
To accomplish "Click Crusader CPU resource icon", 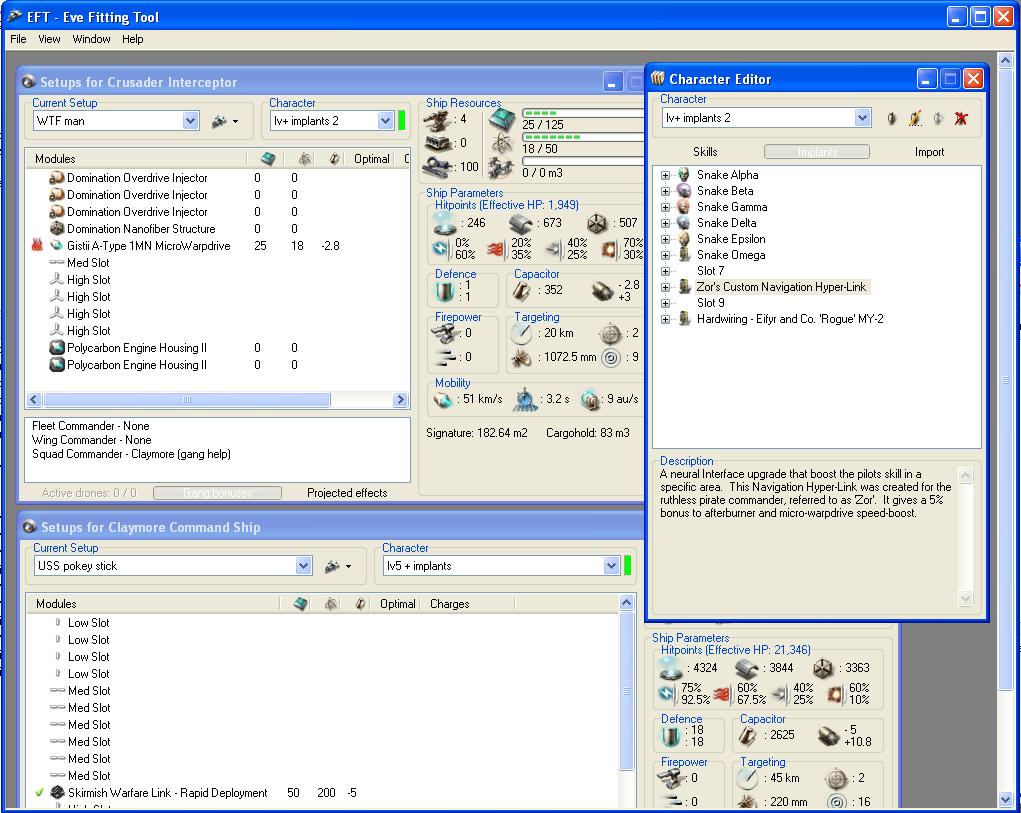I will (501, 119).
